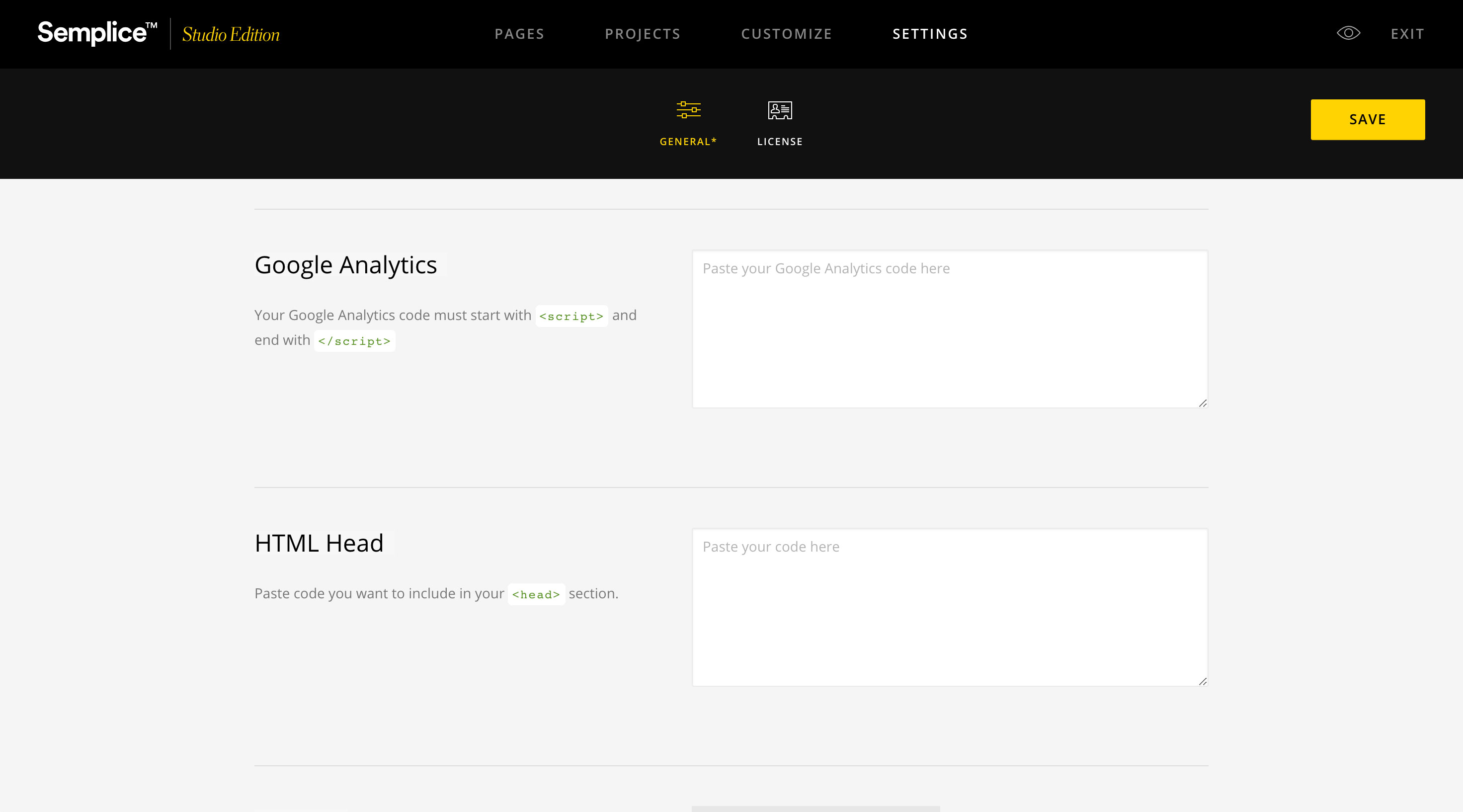Select the GENERAL* tab label
The width and height of the screenshot is (1463, 812).
688,142
